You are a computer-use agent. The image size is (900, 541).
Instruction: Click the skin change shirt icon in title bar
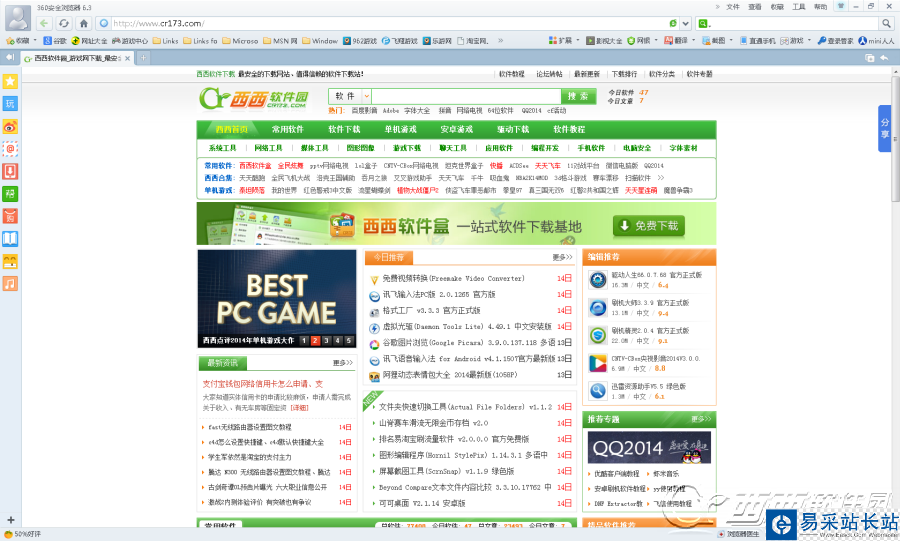tap(841, 6)
